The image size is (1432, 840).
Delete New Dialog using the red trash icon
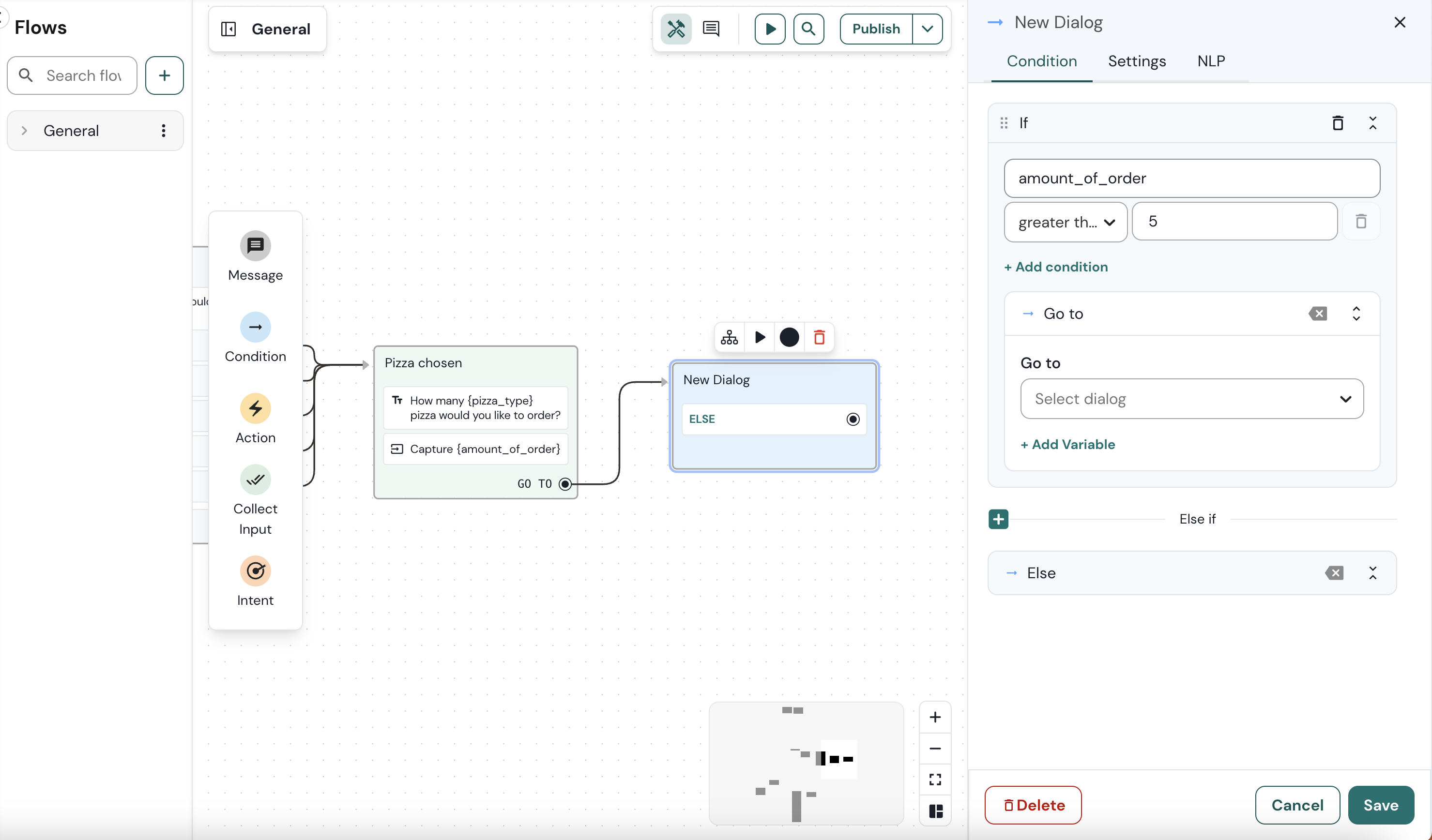[819, 337]
